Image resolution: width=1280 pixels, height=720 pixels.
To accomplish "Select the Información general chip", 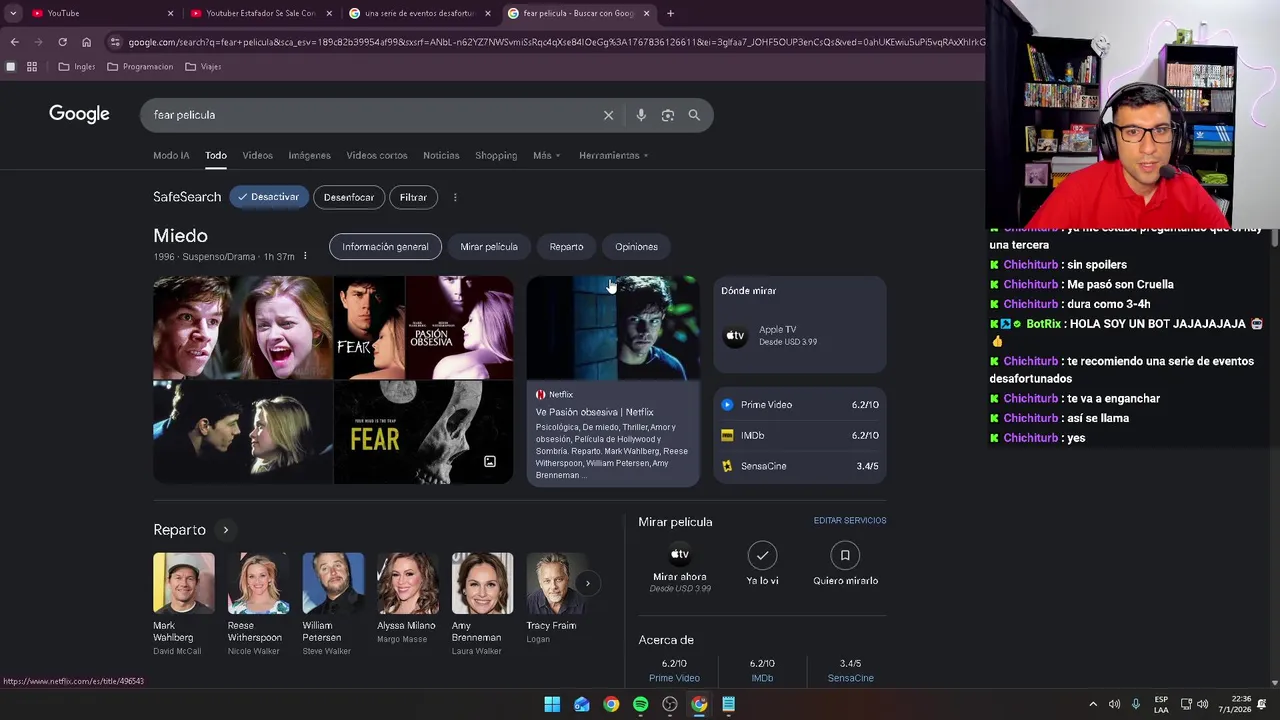I will coord(385,247).
